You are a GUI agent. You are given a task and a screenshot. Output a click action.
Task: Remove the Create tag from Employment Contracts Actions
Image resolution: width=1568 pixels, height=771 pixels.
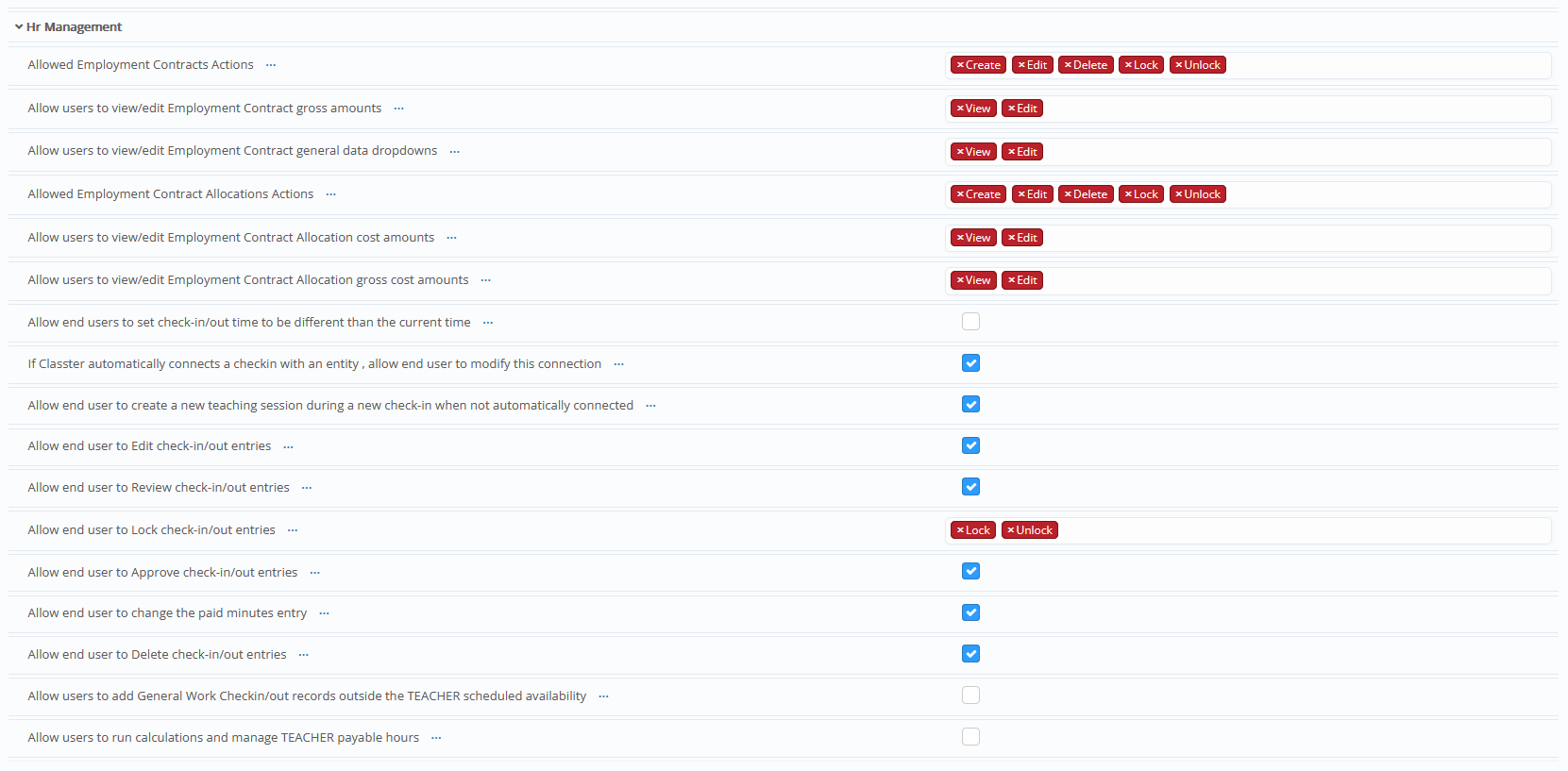tap(960, 65)
